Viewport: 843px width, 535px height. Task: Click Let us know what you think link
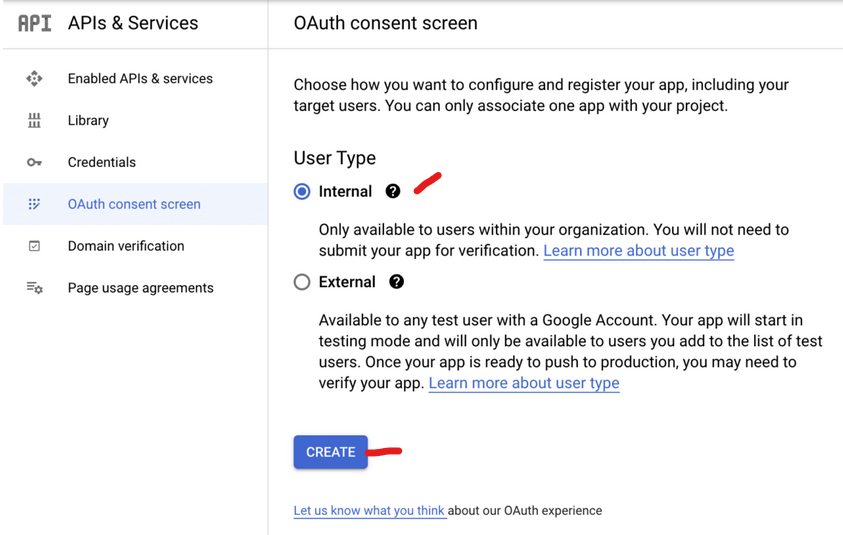[369, 510]
